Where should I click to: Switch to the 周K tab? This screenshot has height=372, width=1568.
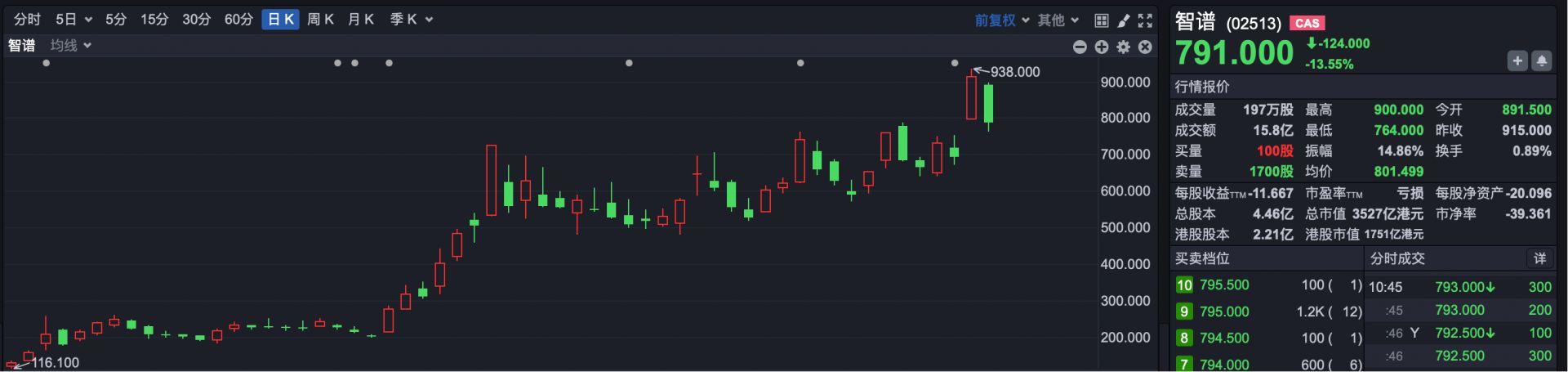click(320, 20)
